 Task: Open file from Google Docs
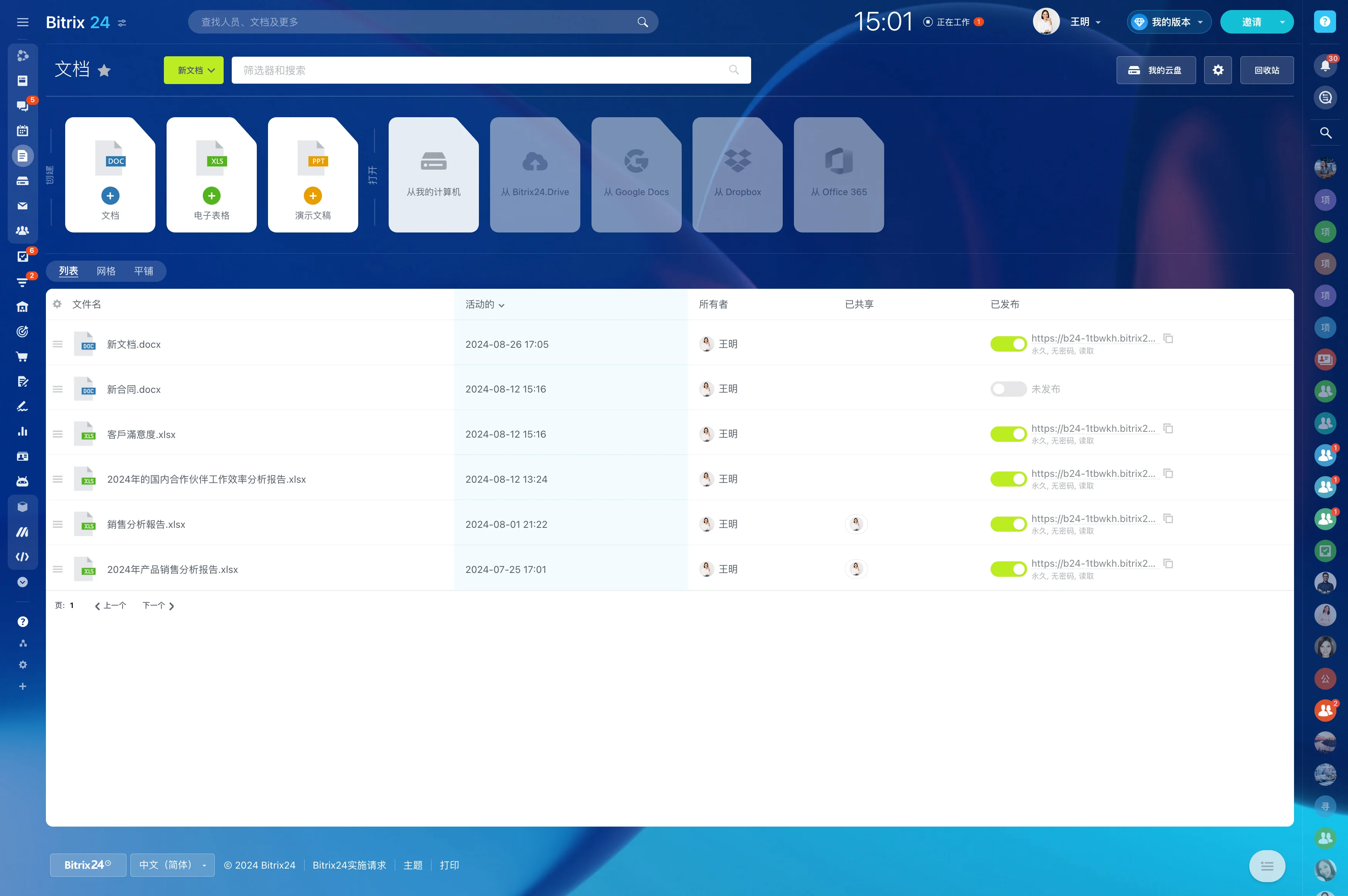pyautogui.click(x=636, y=175)
